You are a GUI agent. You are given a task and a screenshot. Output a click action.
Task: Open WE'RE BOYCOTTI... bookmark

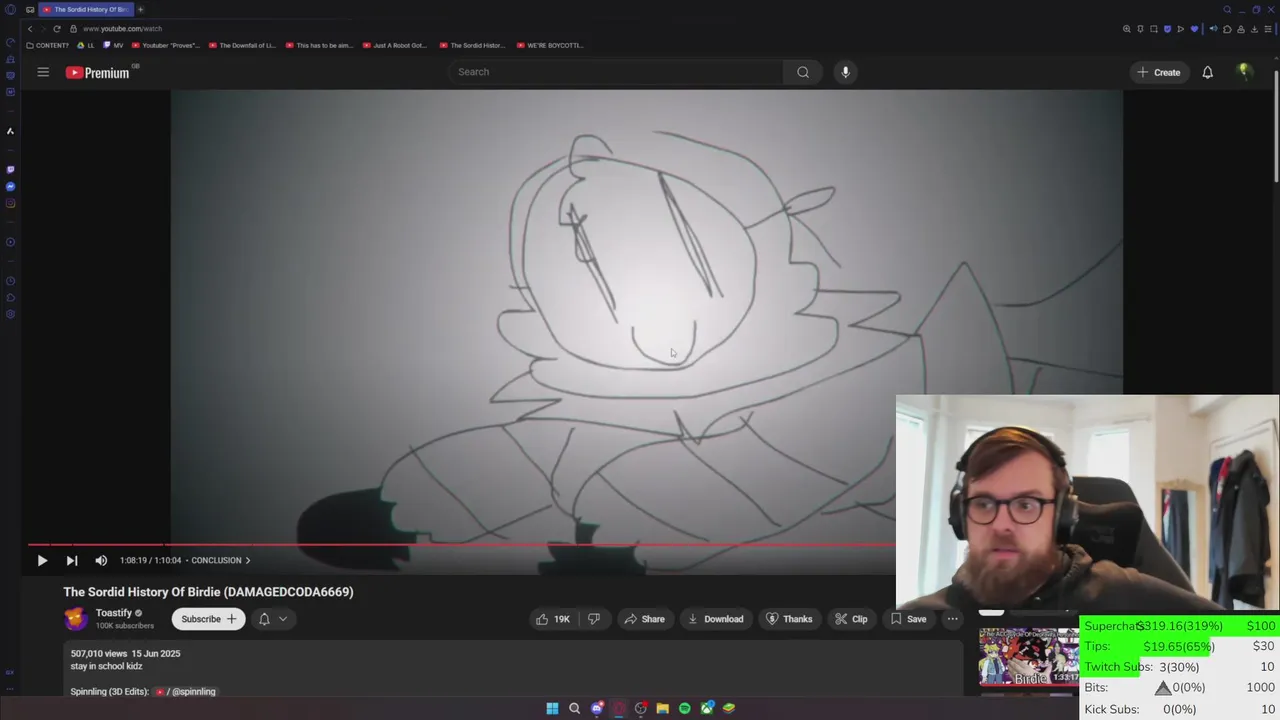[x=549, y=45]
